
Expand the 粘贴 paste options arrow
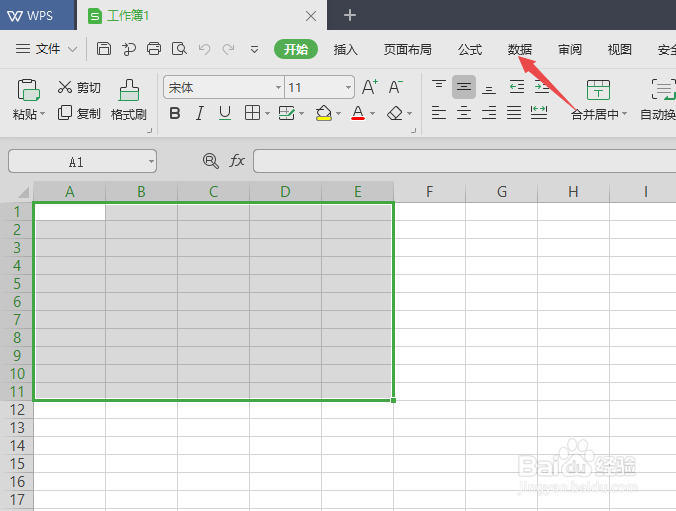(x=43, y=114)
